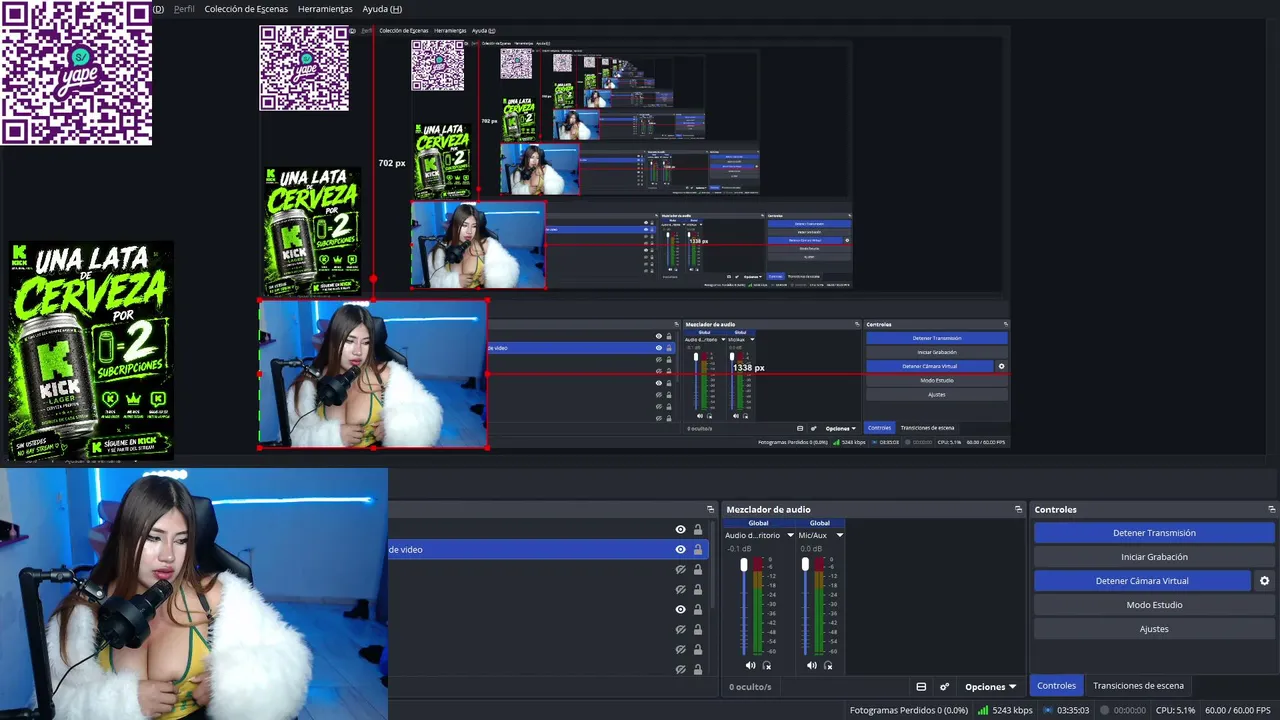Click the 'CPU: 5.1%' status readout
1280x720 pixels.
point(1175,710)
